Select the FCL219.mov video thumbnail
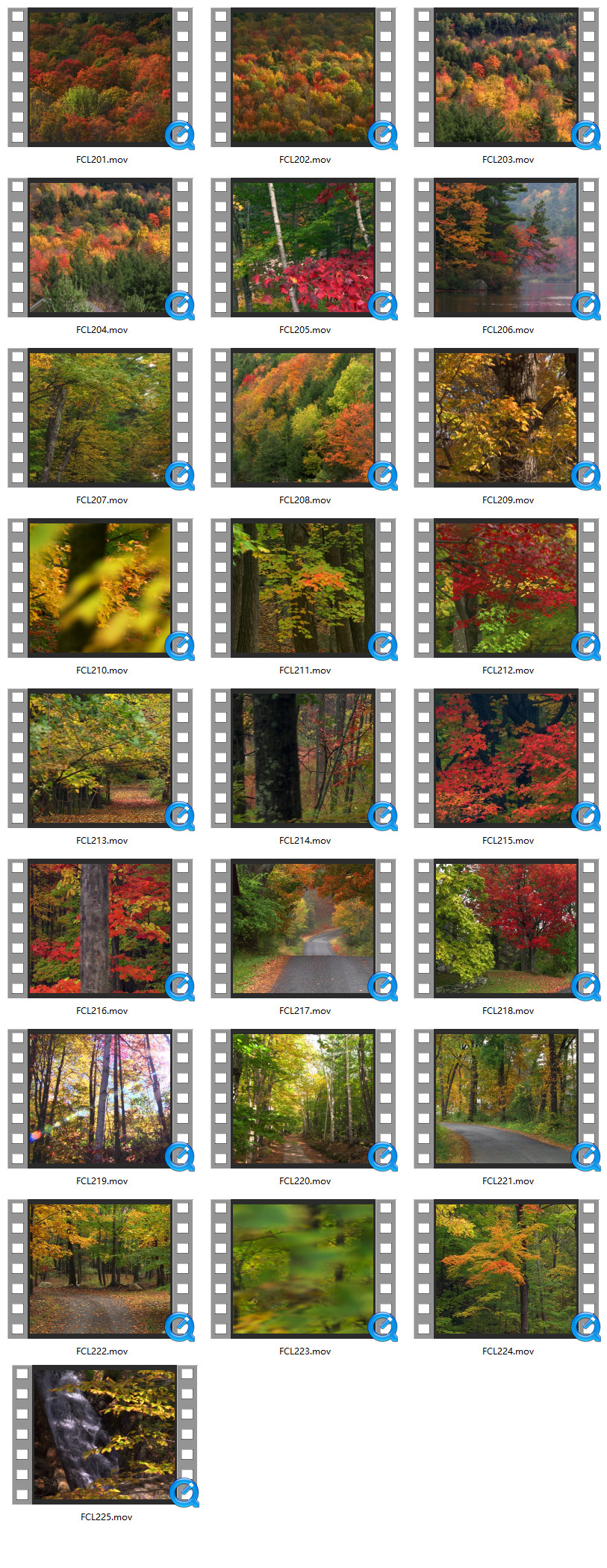Viewport: 607px width, 1568px height. point(100,1098)
